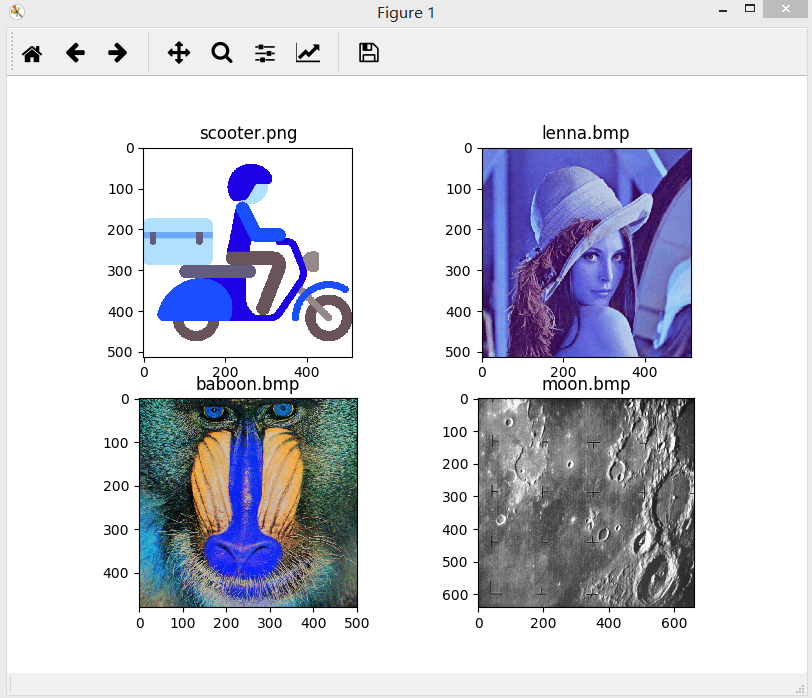Viewport: 812px width, 698px height.
Task: Click the toolbar drag handle at the left edge
Action: [12, 52]
